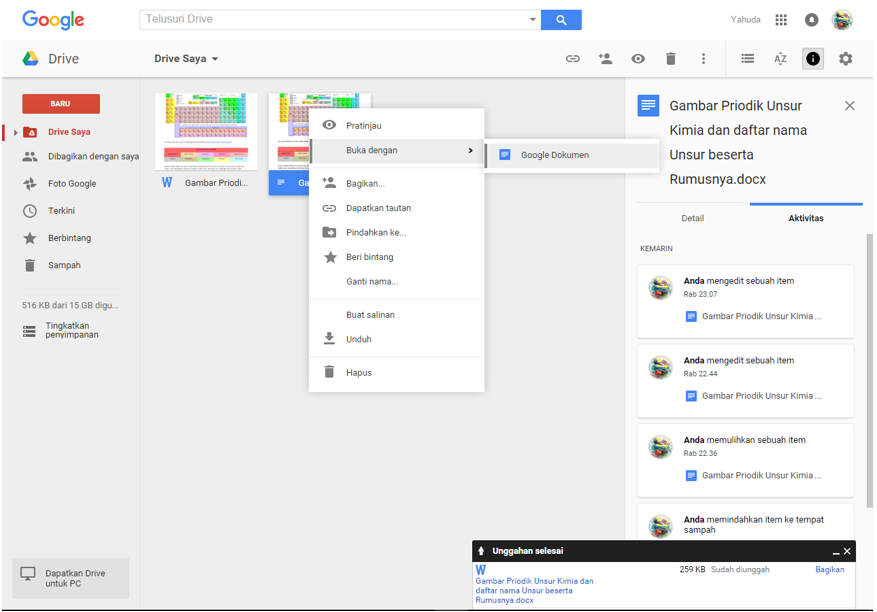Expand the search options dropdown arrow
Screen dimensions: 877x612
point(532,20)
